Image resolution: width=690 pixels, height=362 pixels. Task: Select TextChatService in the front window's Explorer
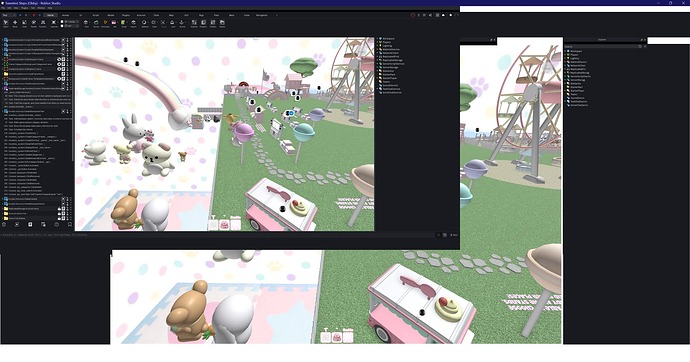(391, 89)
